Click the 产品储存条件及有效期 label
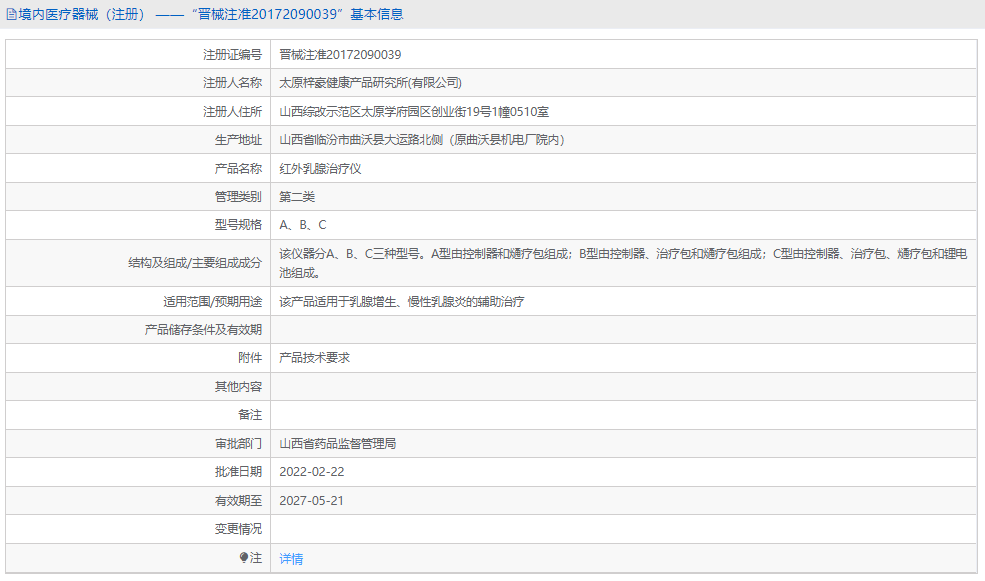 click(203, 330)
